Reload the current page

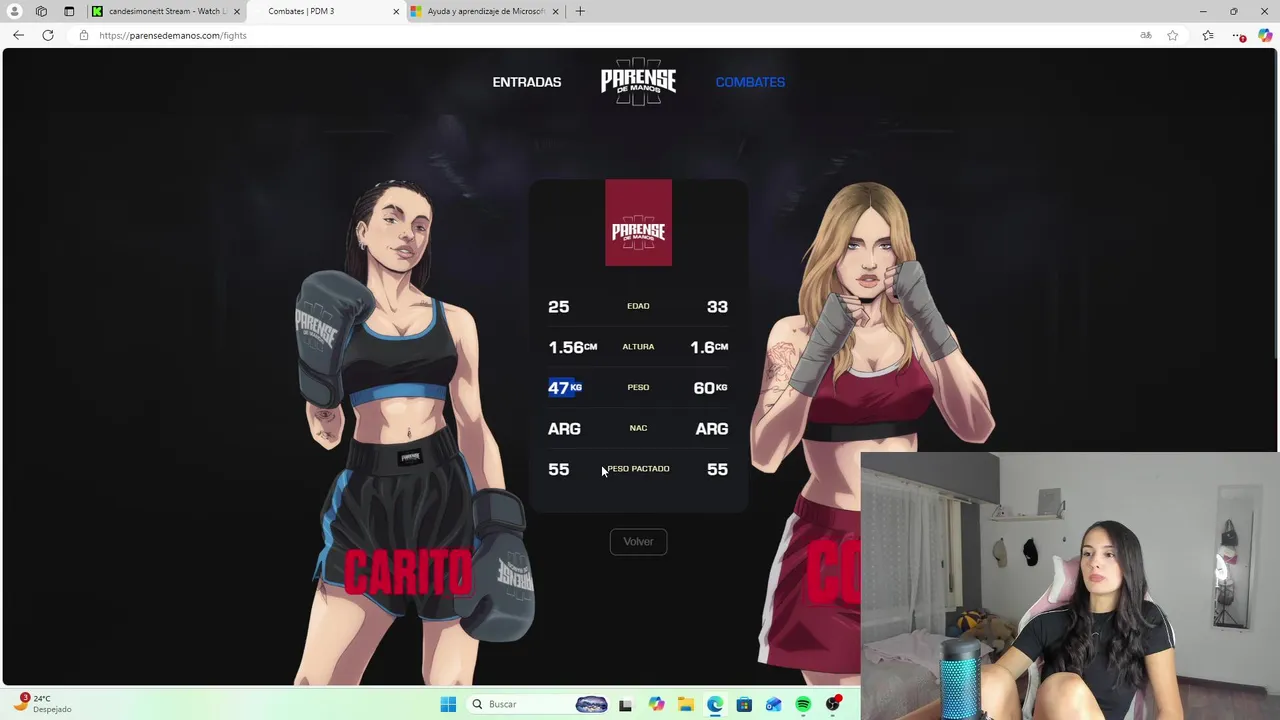tap(47, 35)
